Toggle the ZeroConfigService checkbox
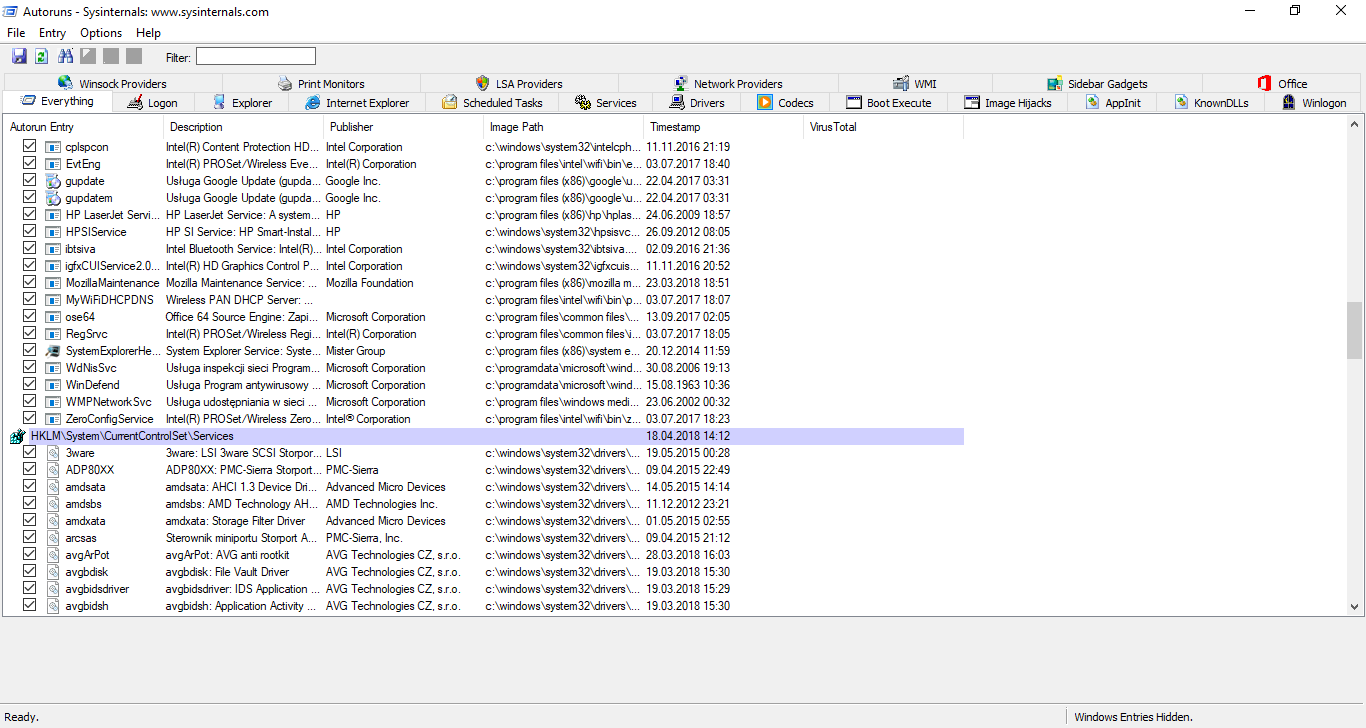 (29, 419)
